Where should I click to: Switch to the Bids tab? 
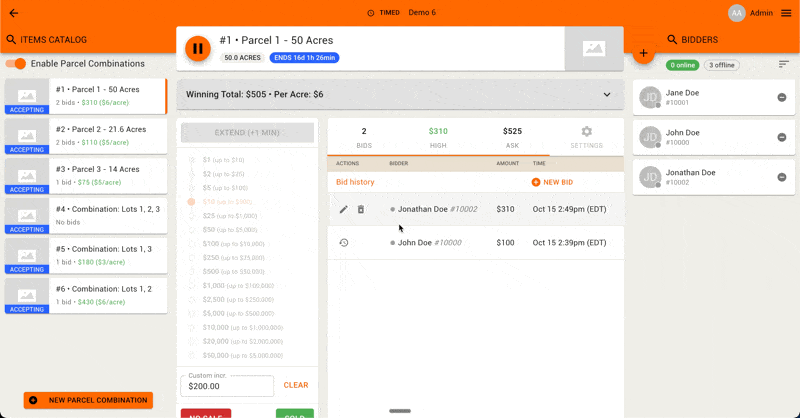point(364,137)
